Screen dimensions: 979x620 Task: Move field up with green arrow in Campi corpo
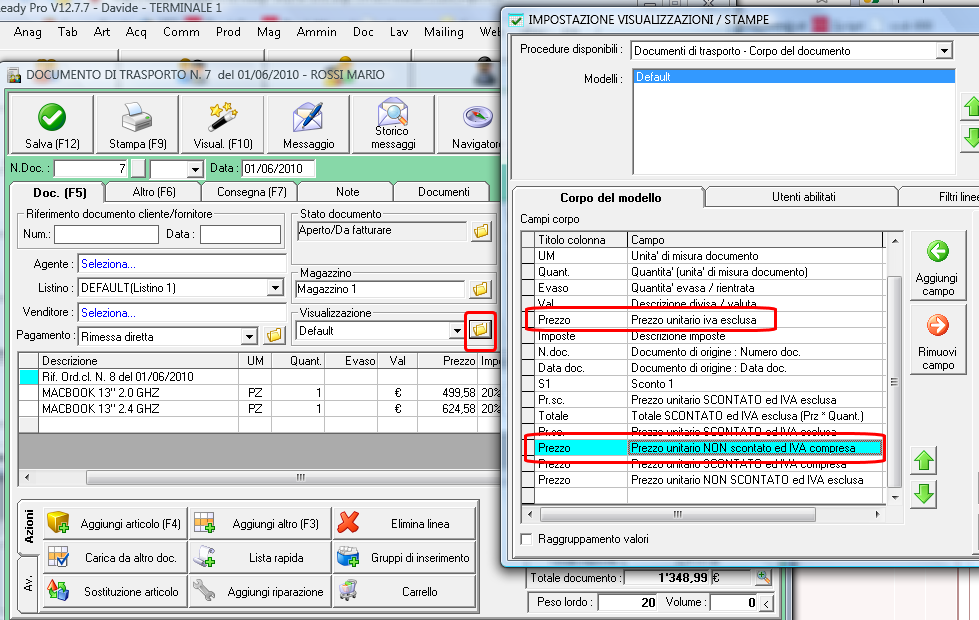pos(924,461)
